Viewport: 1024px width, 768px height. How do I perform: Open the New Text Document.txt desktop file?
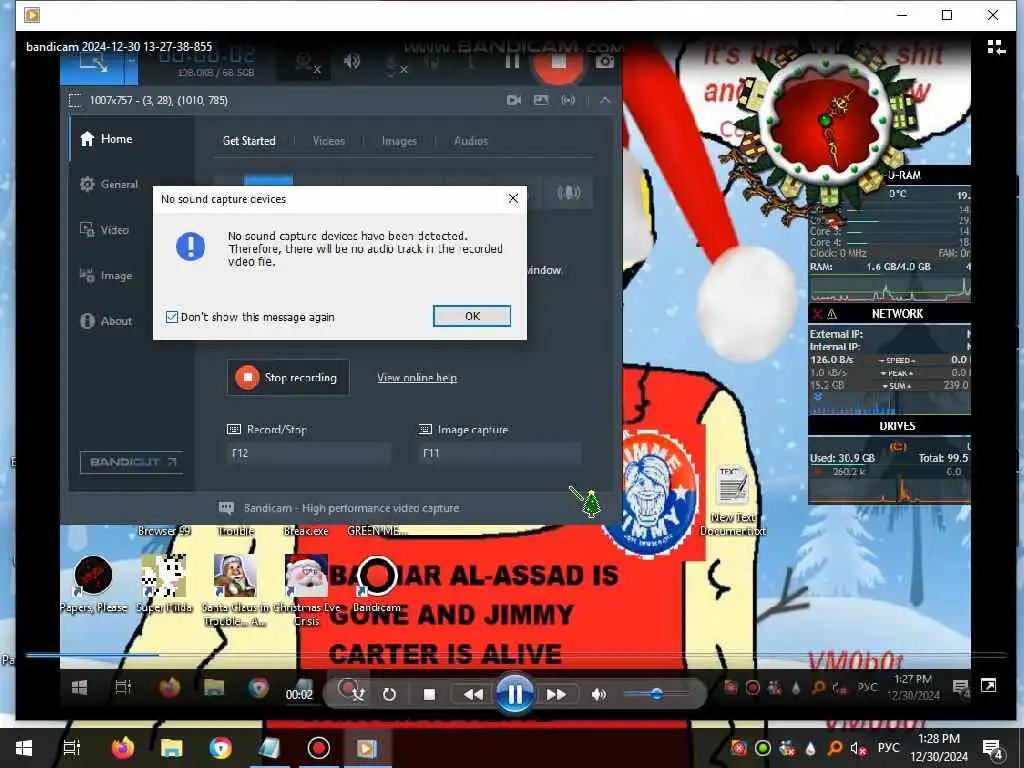pyautogui.click(x=733, y=500)
